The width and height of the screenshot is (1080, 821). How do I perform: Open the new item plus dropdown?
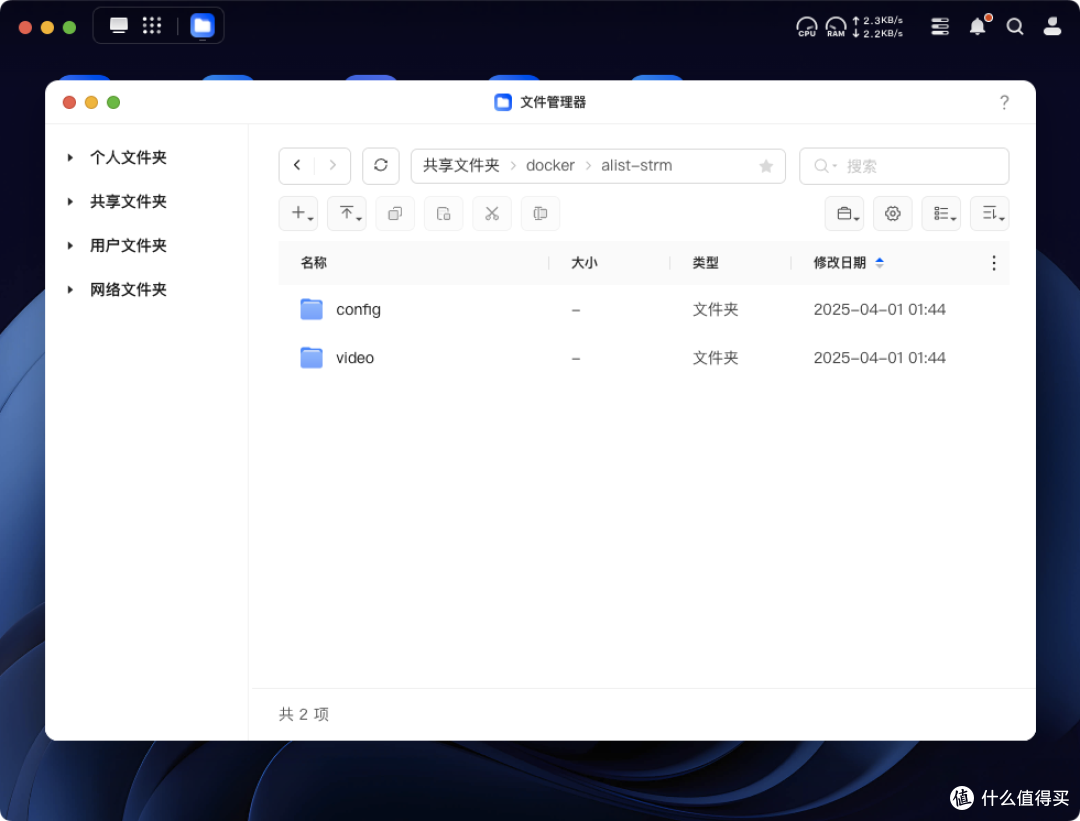pyautogui.click(x=298, y=214)
